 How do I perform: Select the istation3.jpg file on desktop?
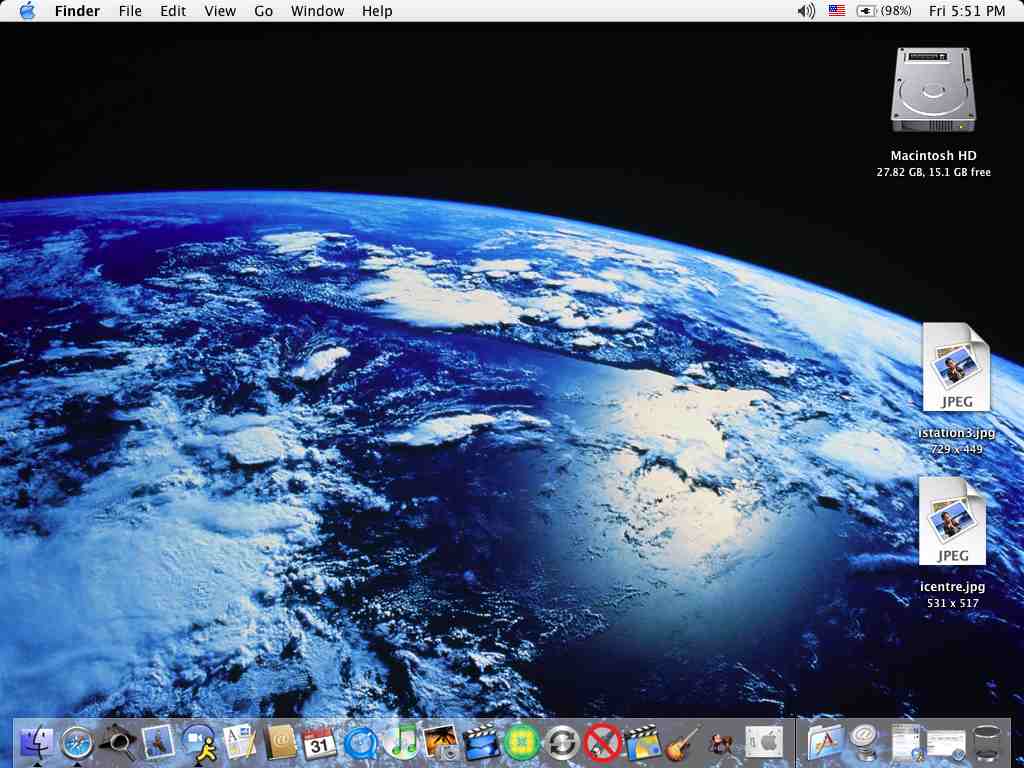956,367
